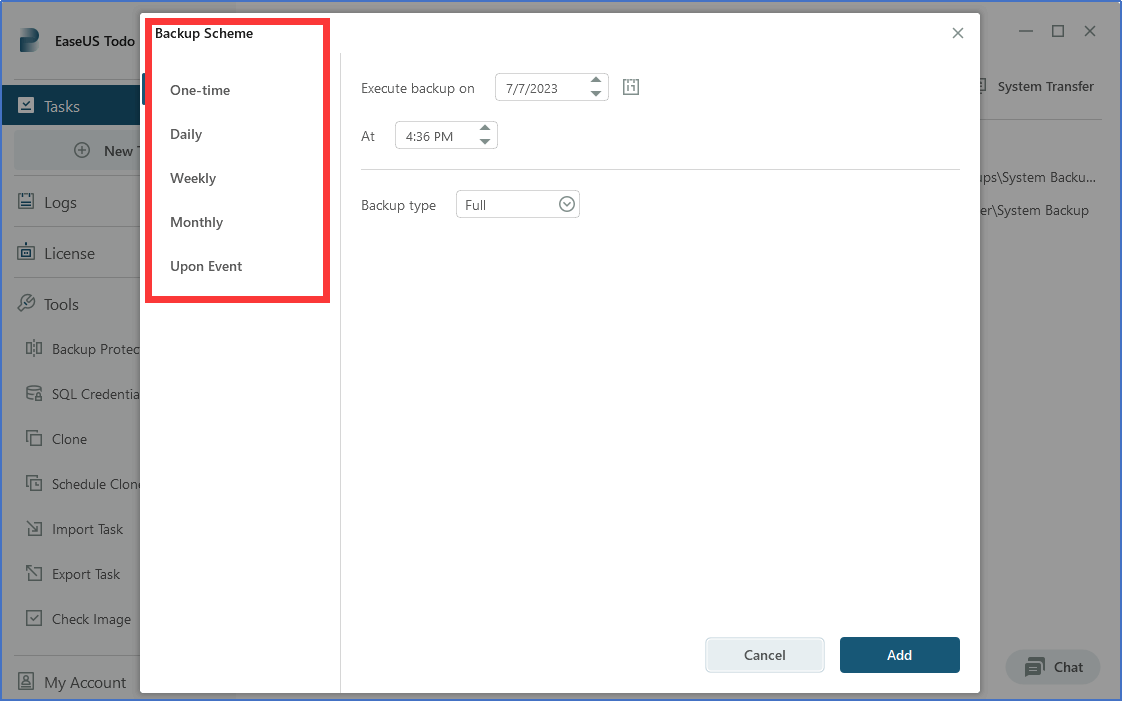The width and height of the screenshot is (1123, 701).
Task: Increase the backup time with up arrow
Action: coord(485,128)
